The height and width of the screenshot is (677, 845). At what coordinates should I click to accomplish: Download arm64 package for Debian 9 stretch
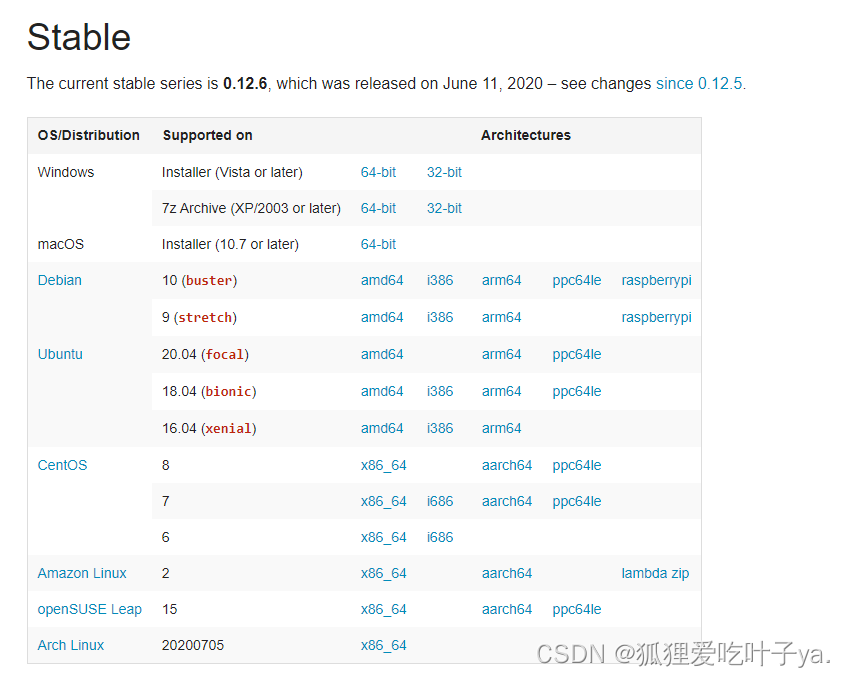(x=501, y=317)
